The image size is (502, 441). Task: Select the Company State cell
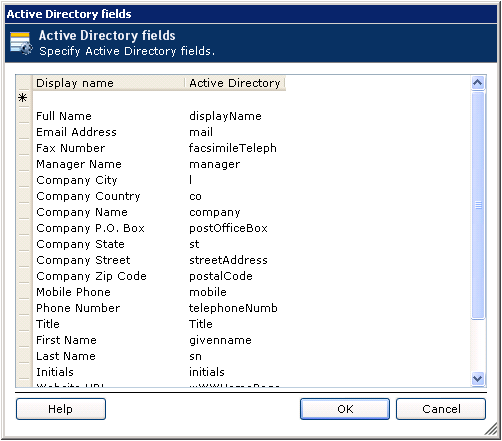(109, 244)
